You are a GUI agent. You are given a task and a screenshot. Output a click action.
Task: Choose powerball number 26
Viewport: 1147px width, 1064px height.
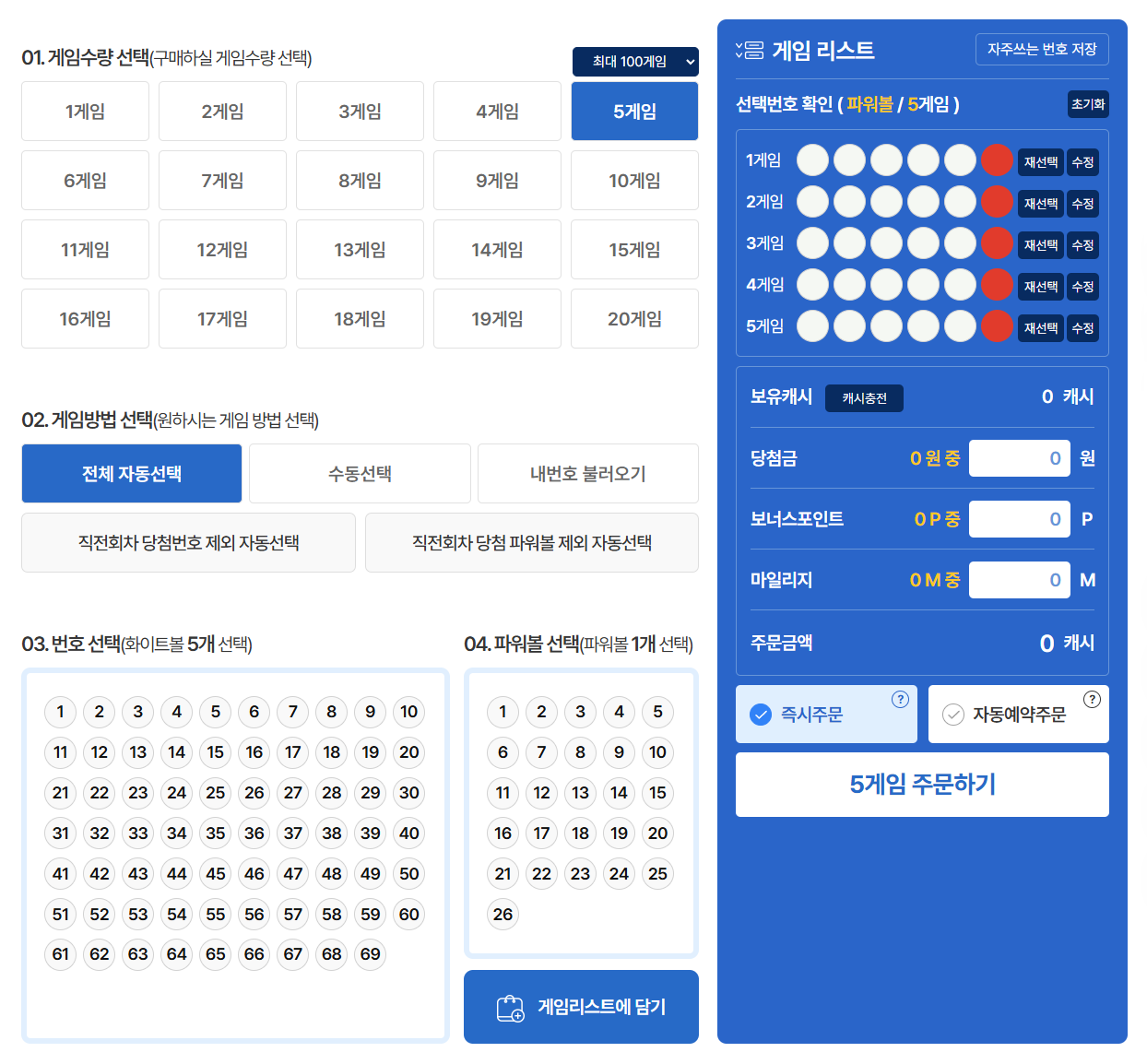(x=503, y=915)
